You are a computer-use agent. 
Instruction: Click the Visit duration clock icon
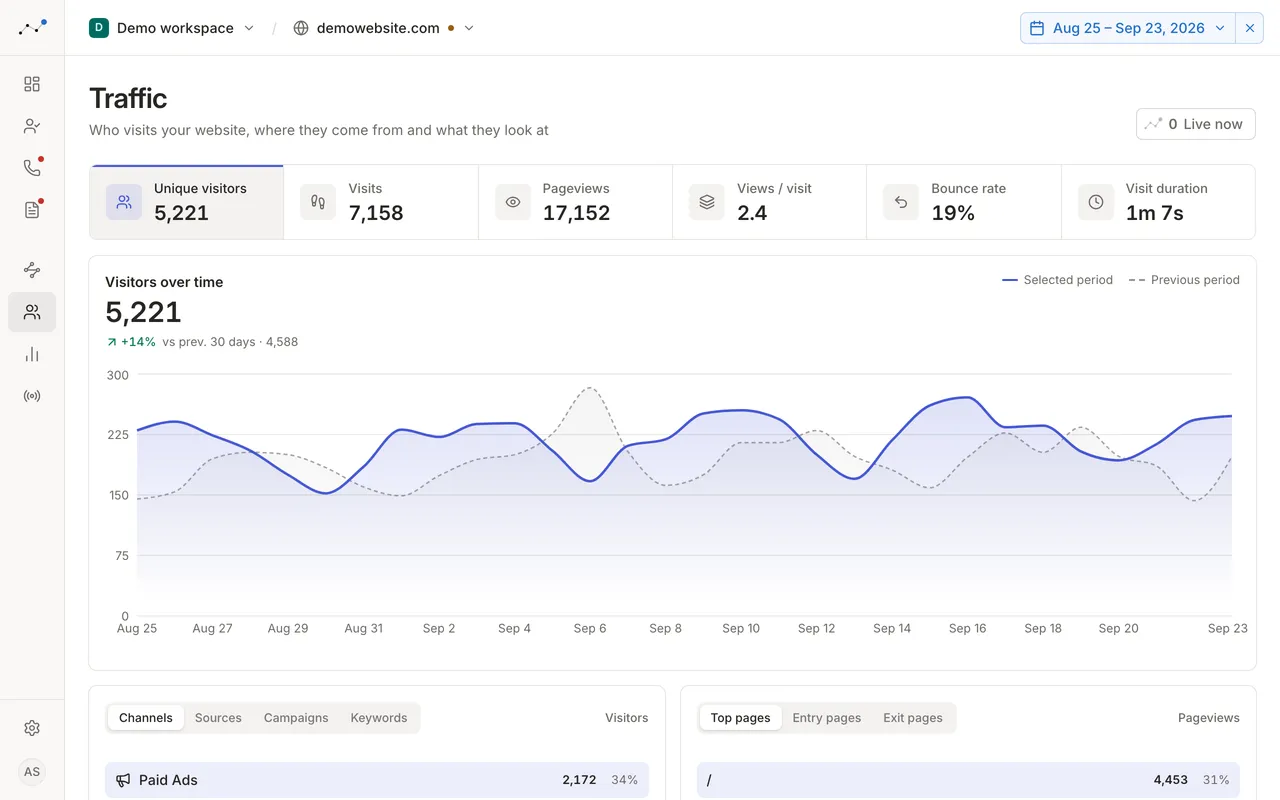pyautogui.click(x=1096, y=202)
